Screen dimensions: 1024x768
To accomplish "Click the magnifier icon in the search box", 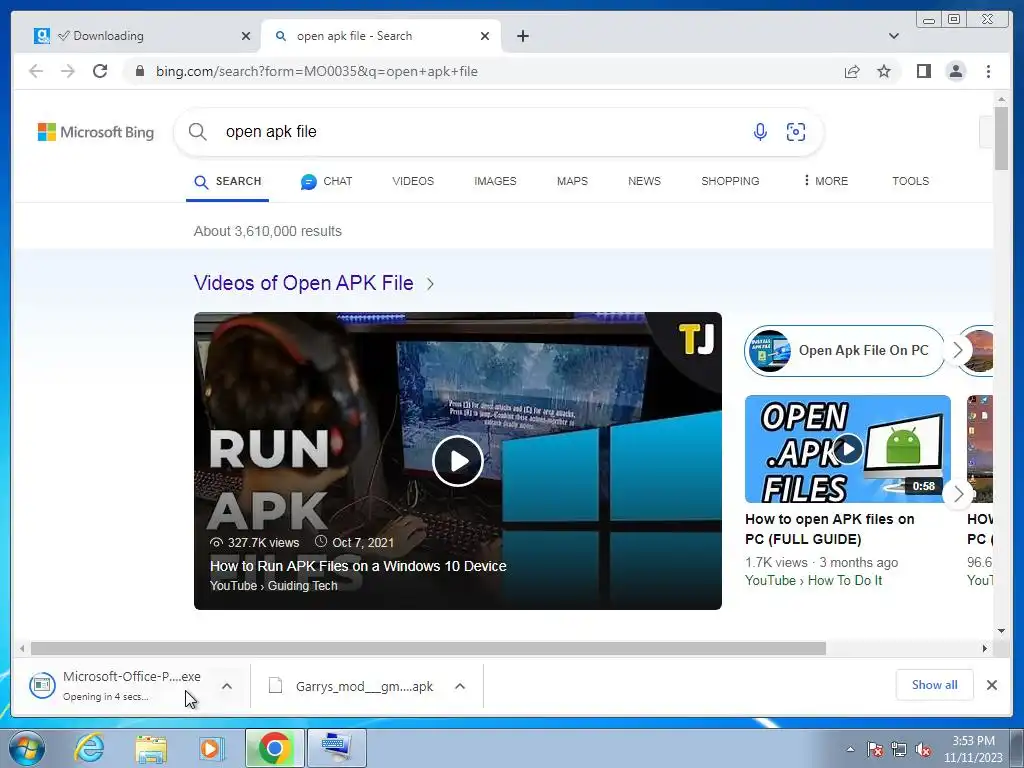I will pos(197,132).
